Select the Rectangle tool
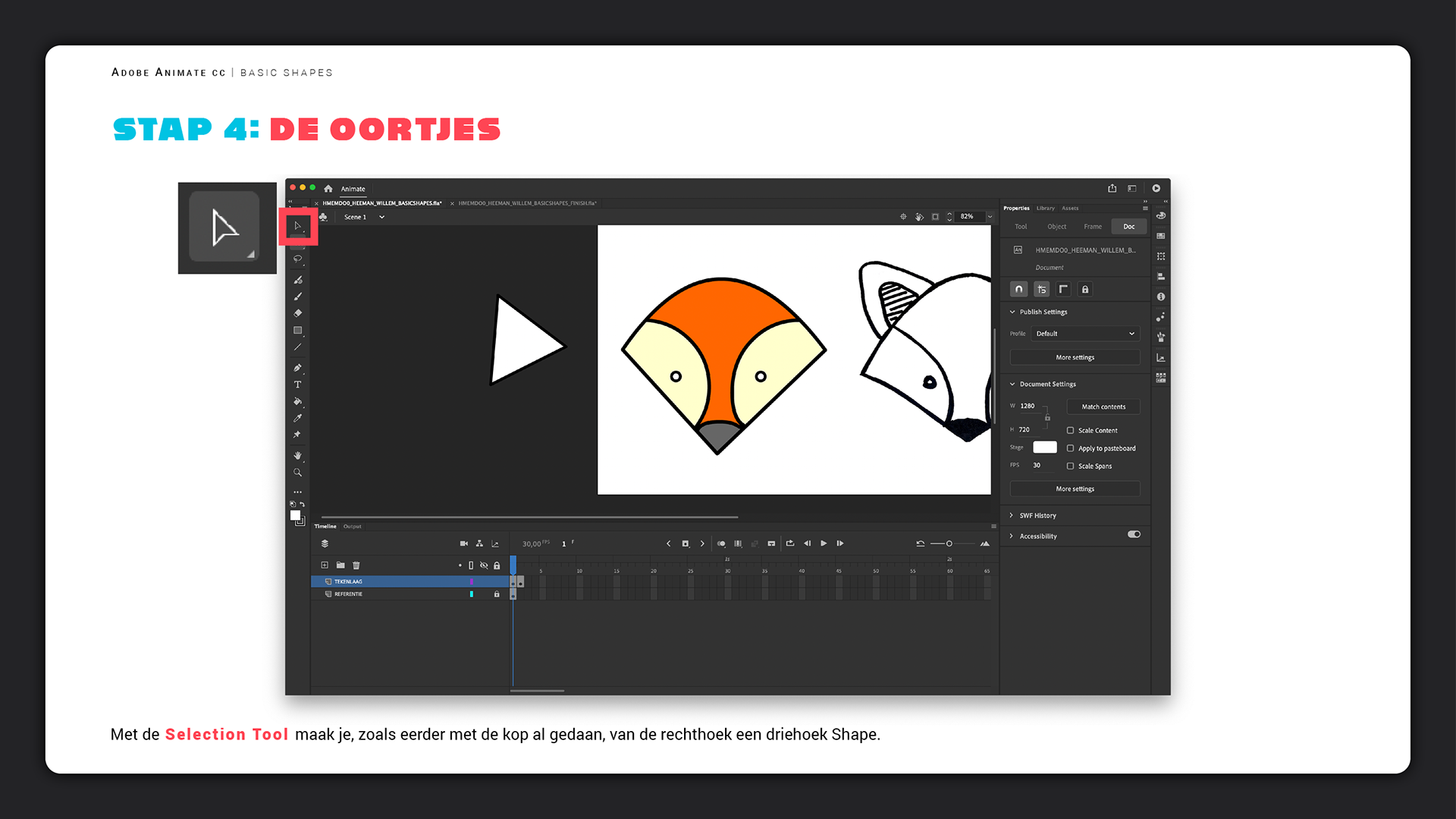 coord(298,331)
